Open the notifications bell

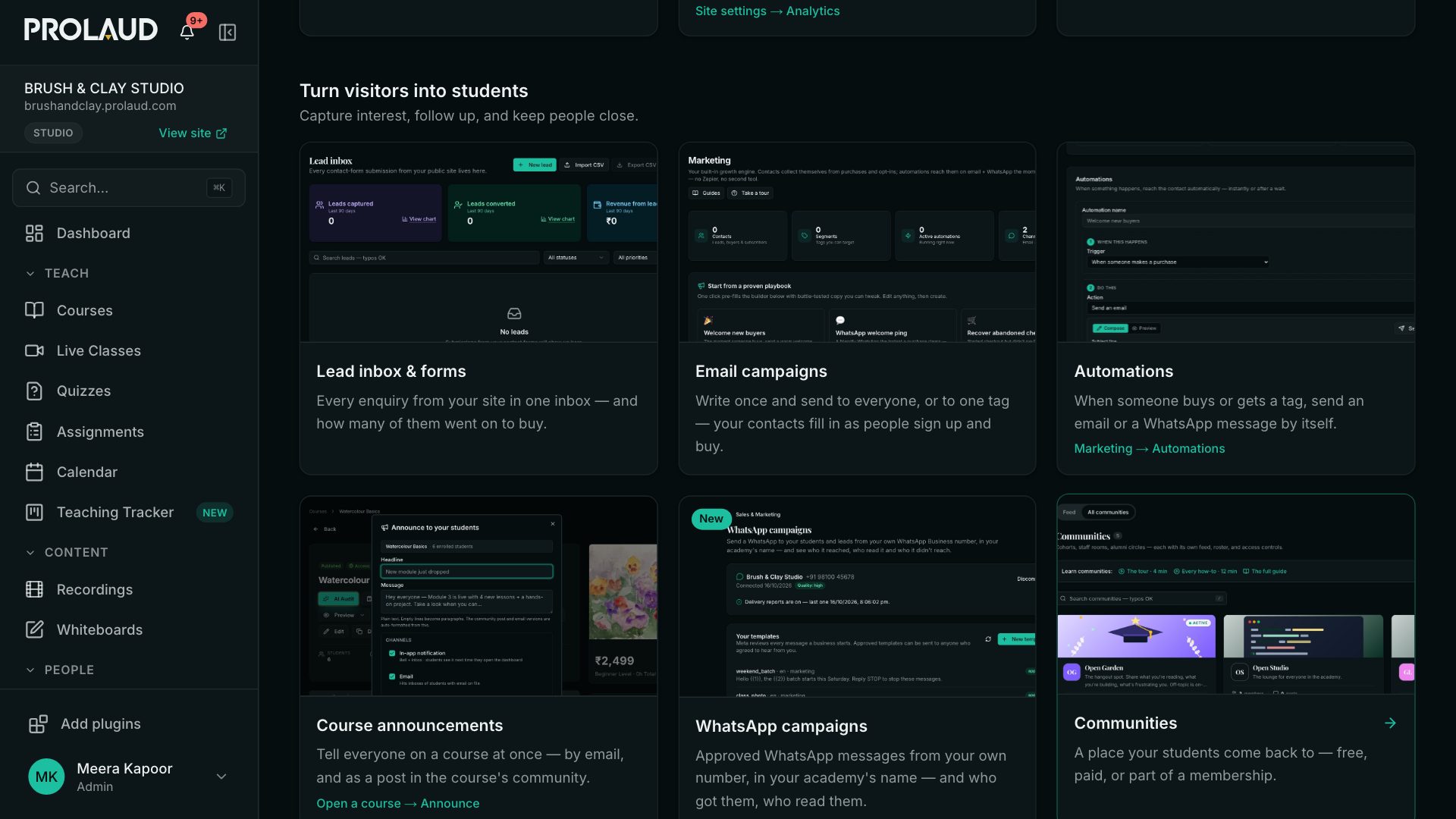[187, 32]
